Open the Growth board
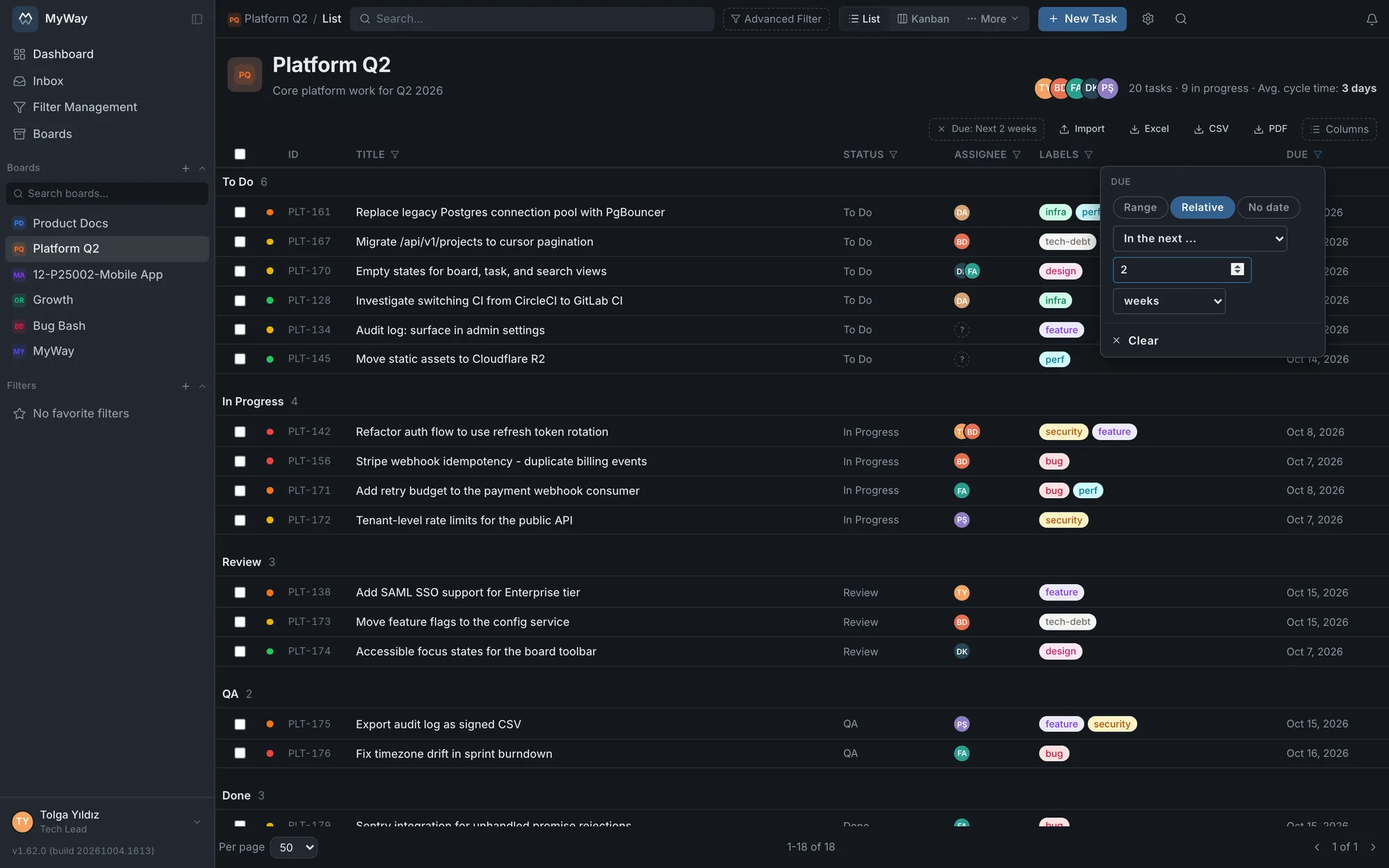Image resolution: width=1389 pixels, height=868 pixels. [x=108, y=300]
